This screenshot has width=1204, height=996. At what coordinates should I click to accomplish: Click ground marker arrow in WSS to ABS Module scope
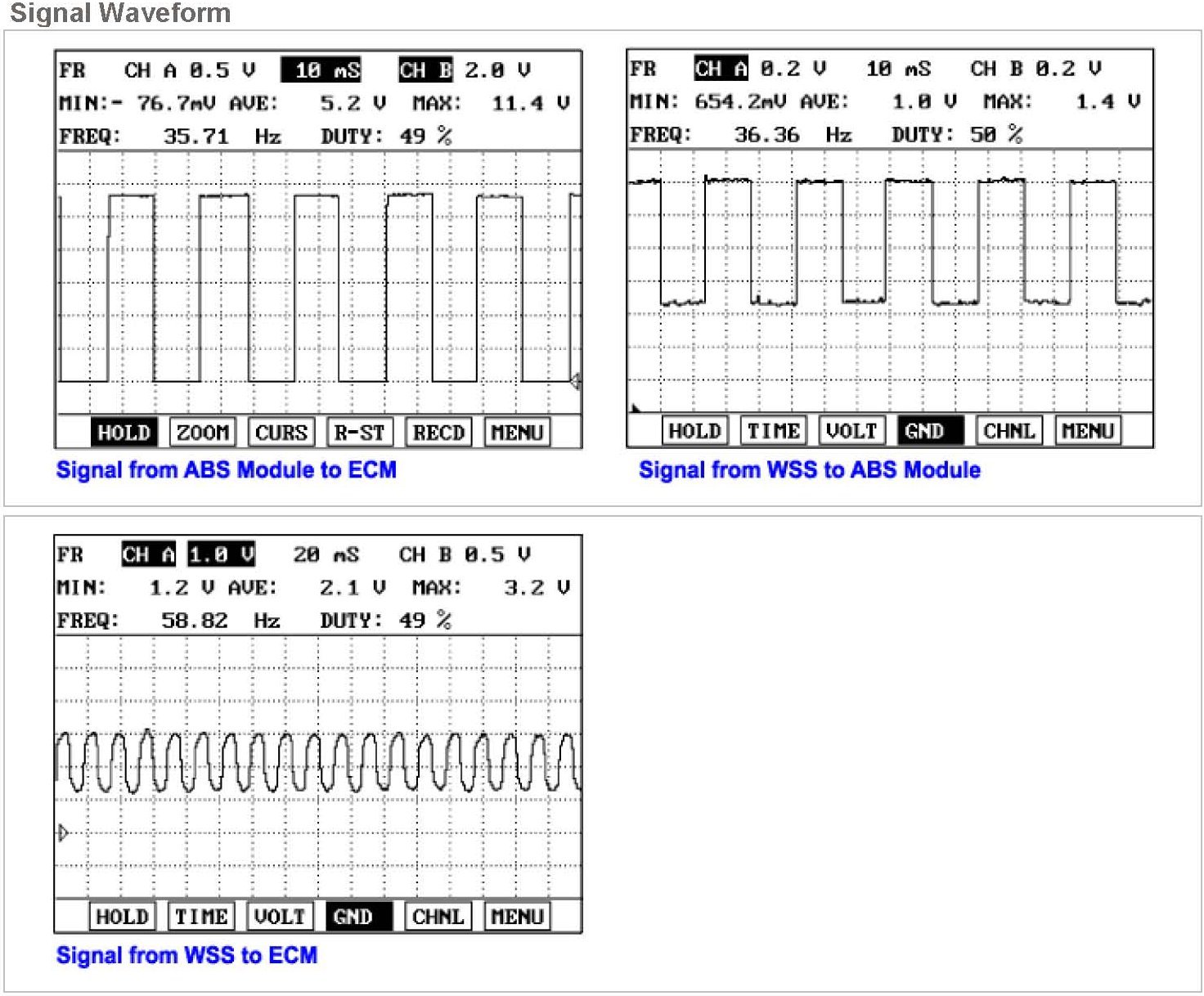[x=636, y=408]
